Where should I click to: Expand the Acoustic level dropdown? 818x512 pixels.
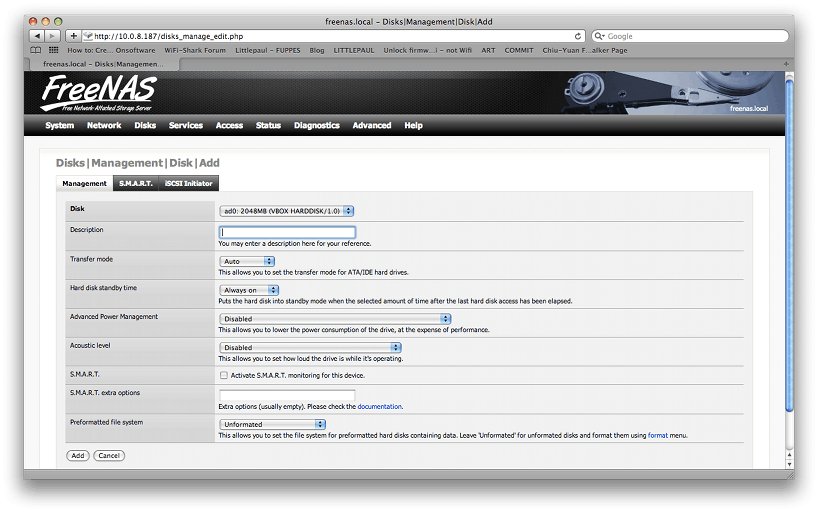pyautogui.click(x=310, y=347)
